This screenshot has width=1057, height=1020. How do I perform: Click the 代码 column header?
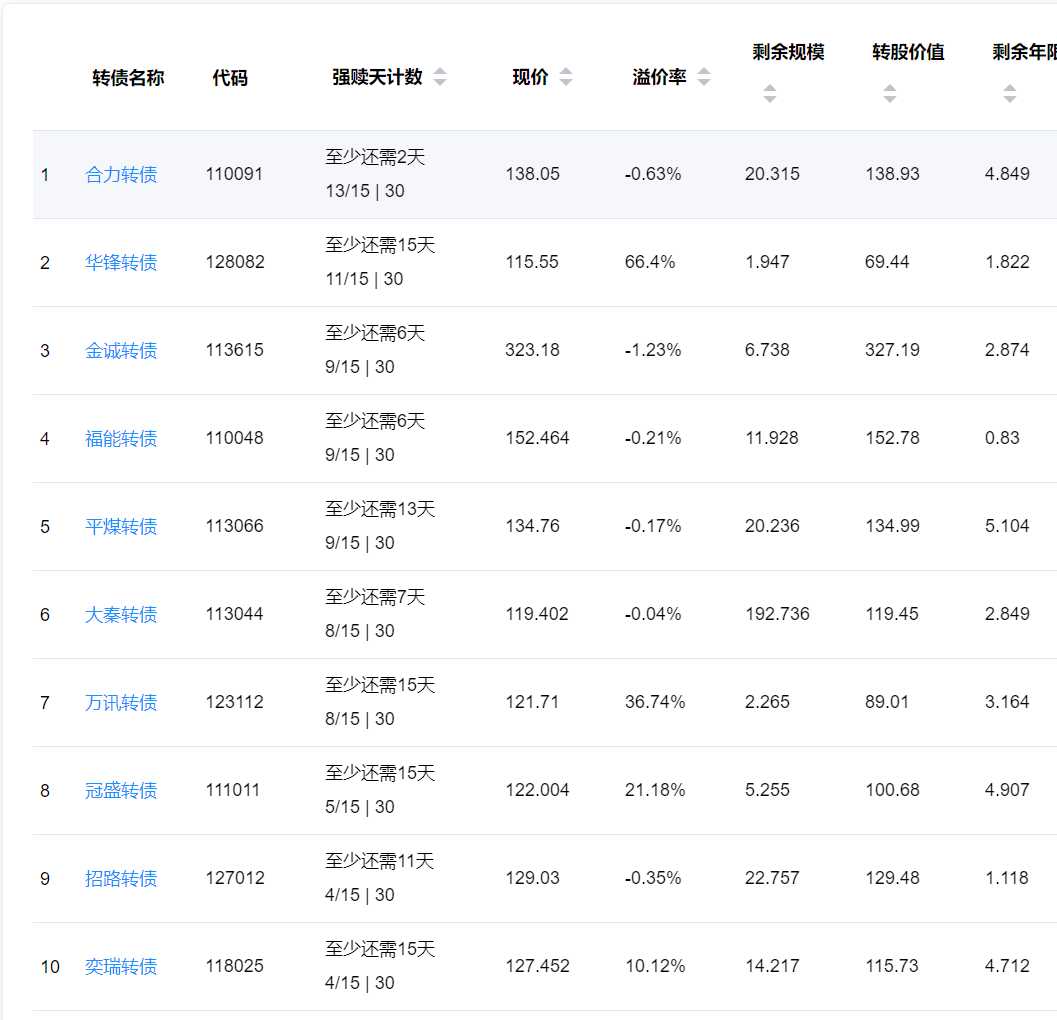230,78
